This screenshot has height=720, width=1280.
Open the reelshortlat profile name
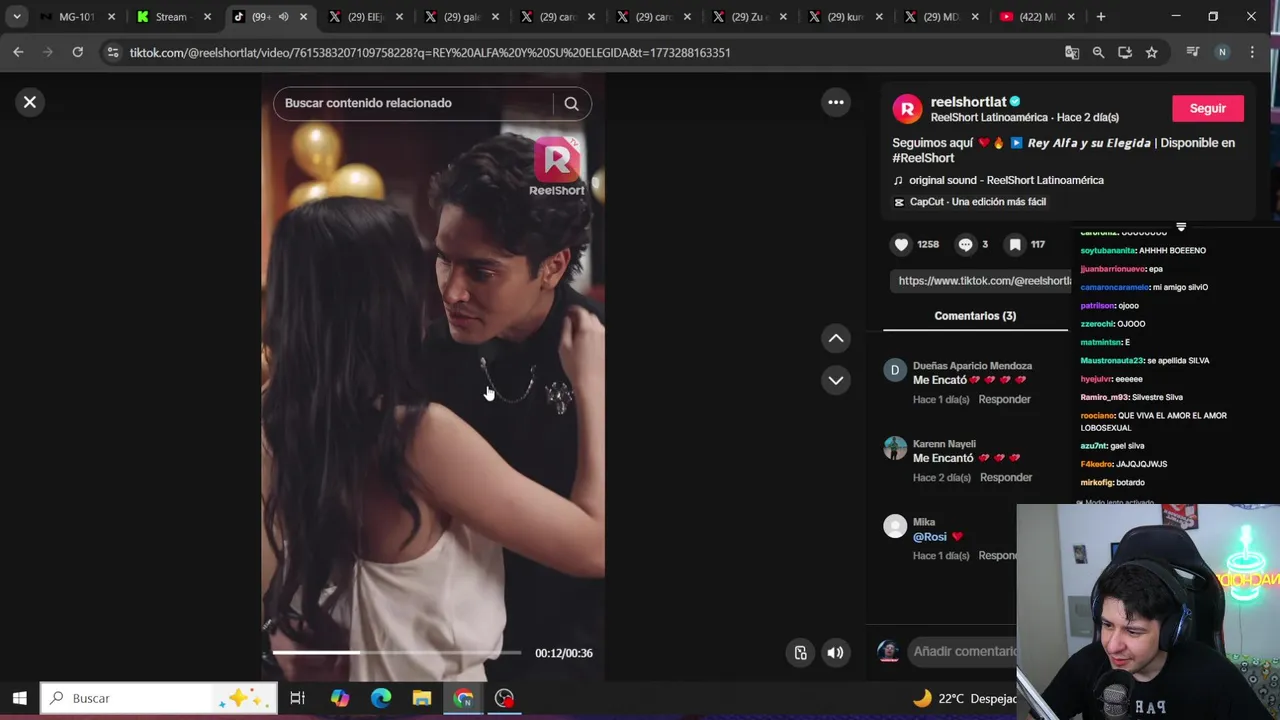968,101
